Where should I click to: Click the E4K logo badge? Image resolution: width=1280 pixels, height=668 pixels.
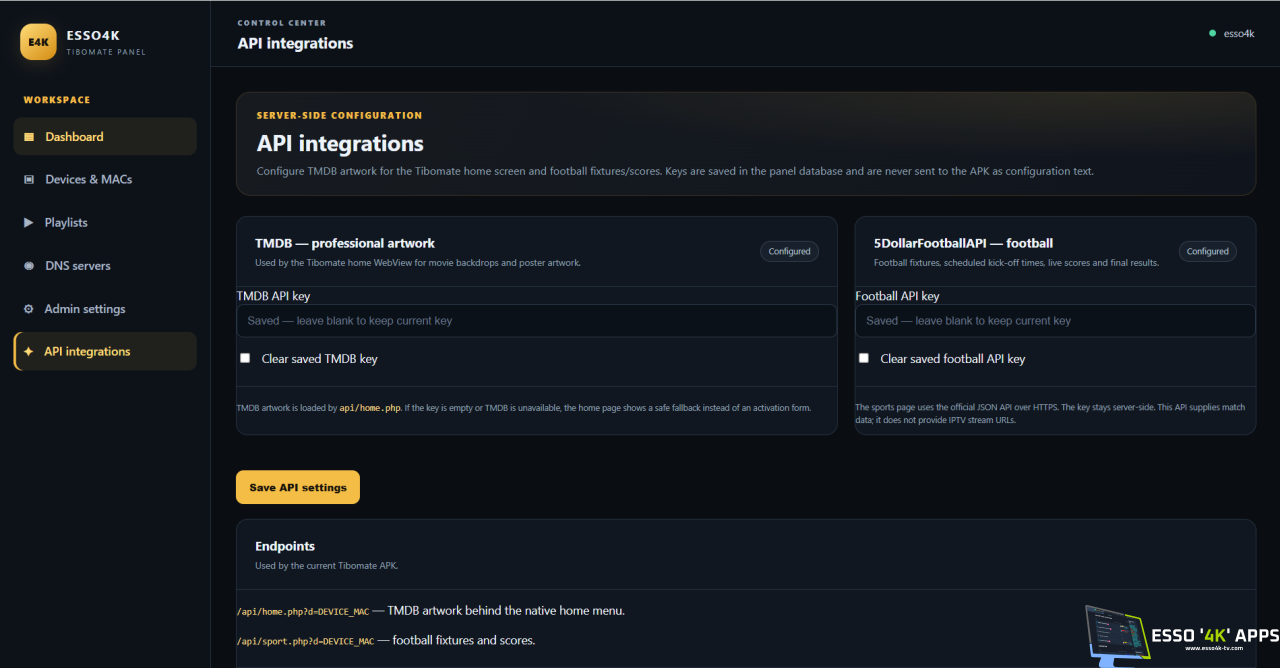(x=38, y=42)
